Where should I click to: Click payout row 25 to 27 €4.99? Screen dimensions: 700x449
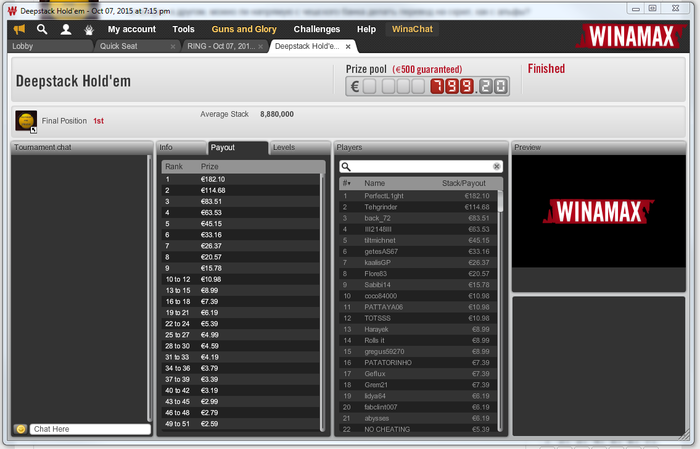tap(241, 335)
